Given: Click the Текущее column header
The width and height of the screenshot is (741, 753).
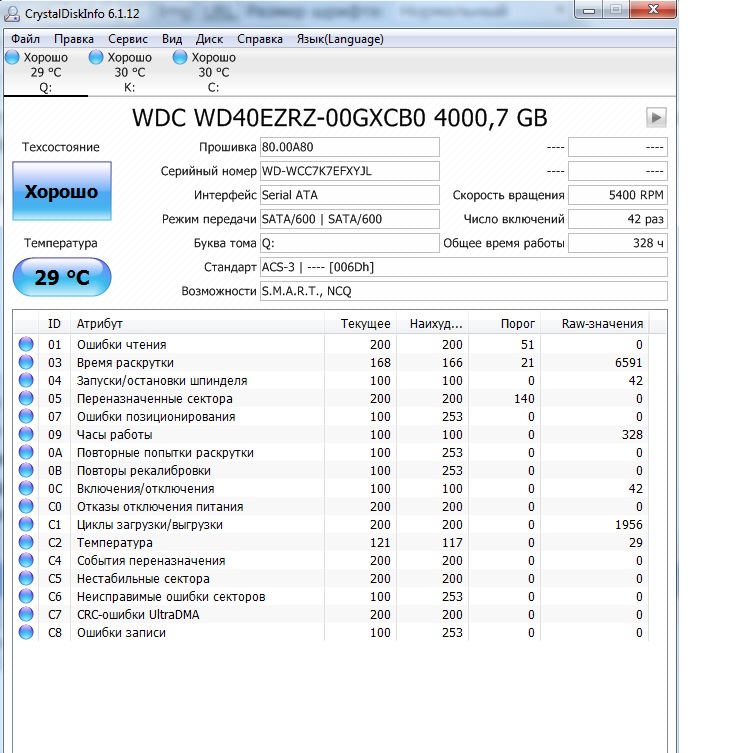Looking at the screenshot, I should coord(361,324).
